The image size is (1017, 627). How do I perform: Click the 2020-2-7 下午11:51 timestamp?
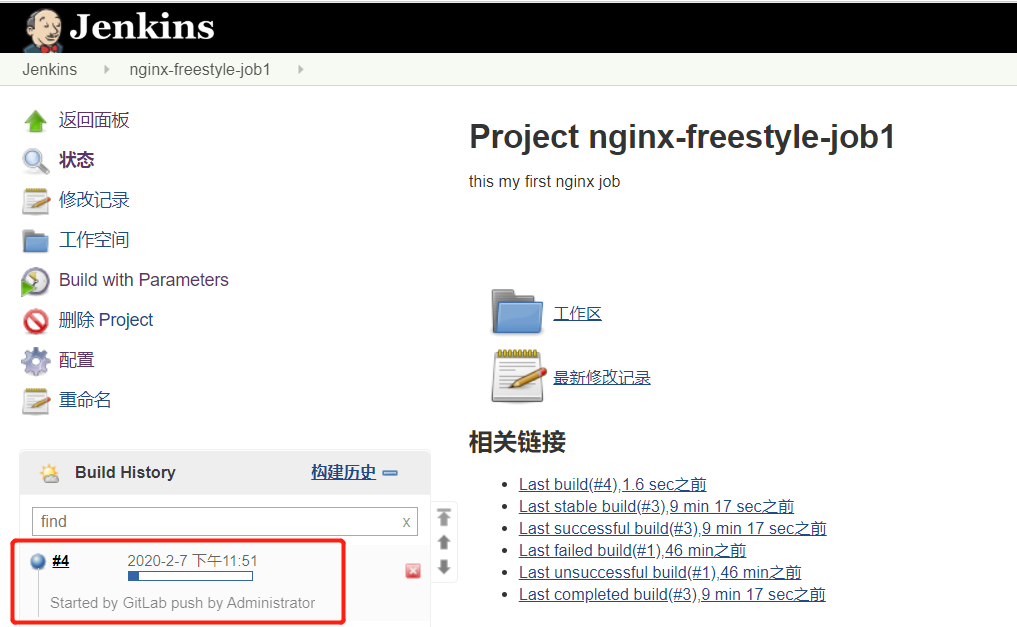pos(192,561)
